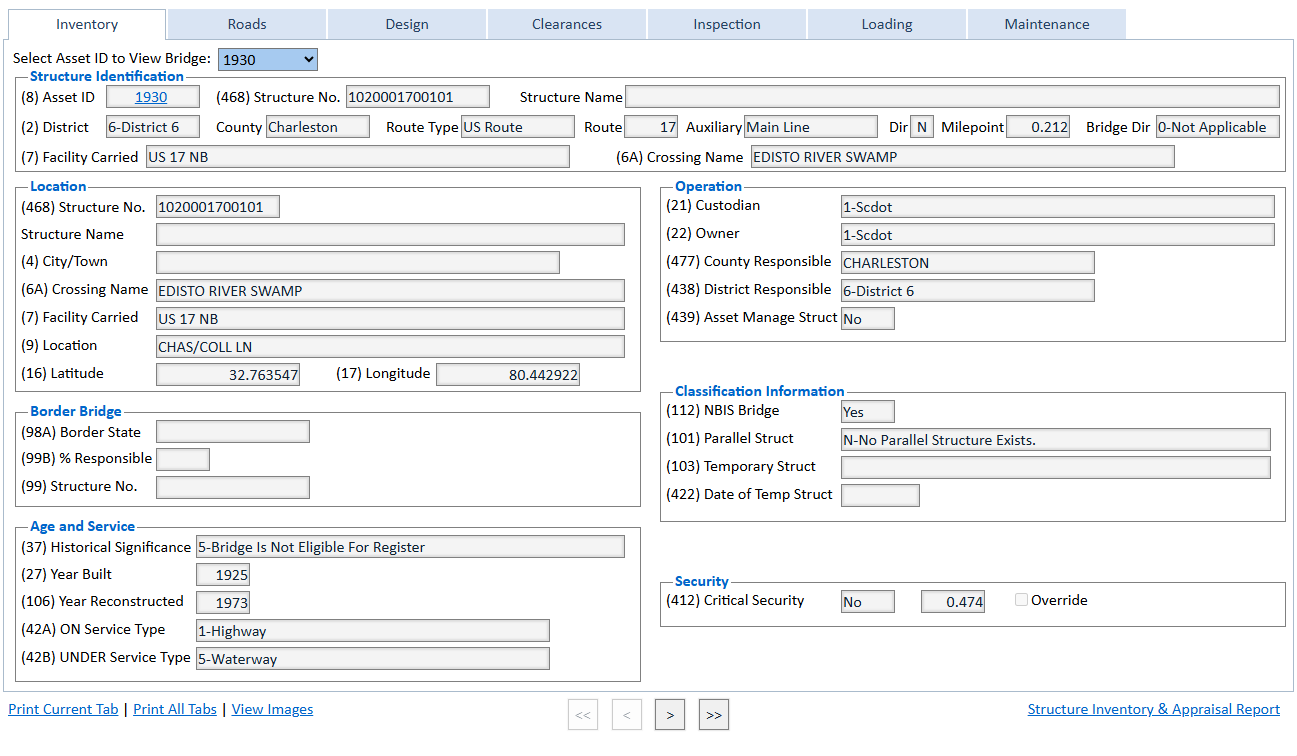Go to first record with << button

[583, 715]
